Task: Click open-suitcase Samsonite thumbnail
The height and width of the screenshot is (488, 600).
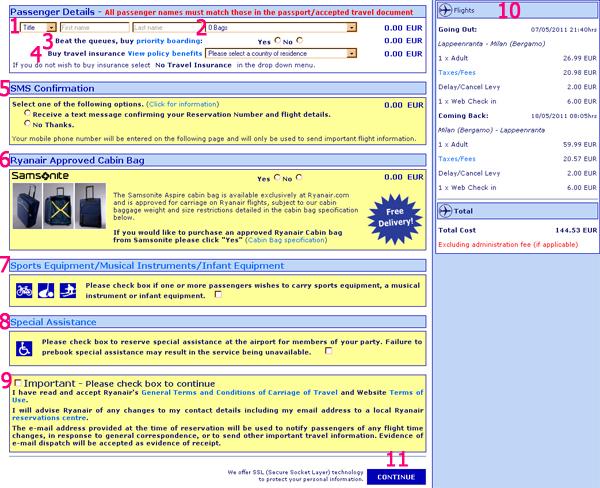Action: point(58,206)
